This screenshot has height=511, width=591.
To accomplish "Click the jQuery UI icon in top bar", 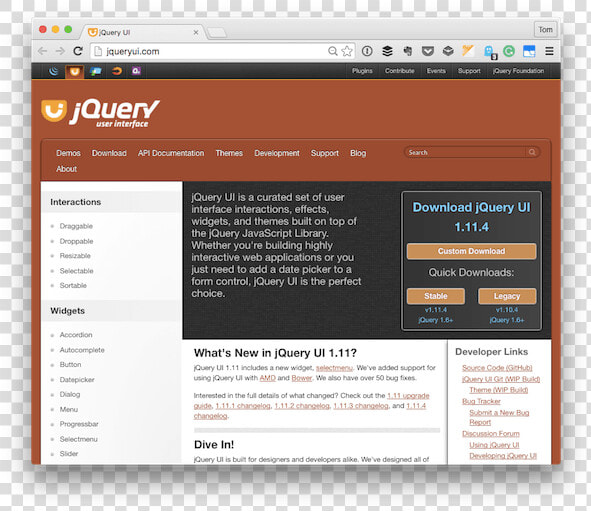I will 75,71.
